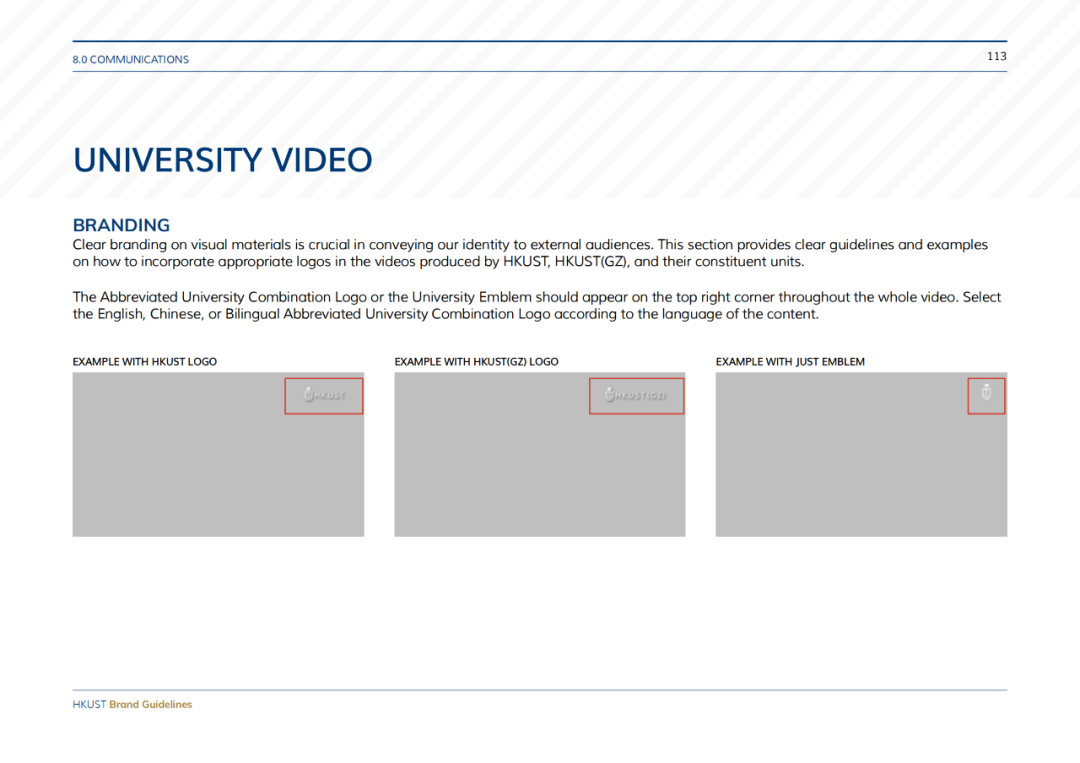This screenshot has width=1080, height=763.
Task: Click the HKUST(GZ) logo in second example
Action: click(636, 395)
